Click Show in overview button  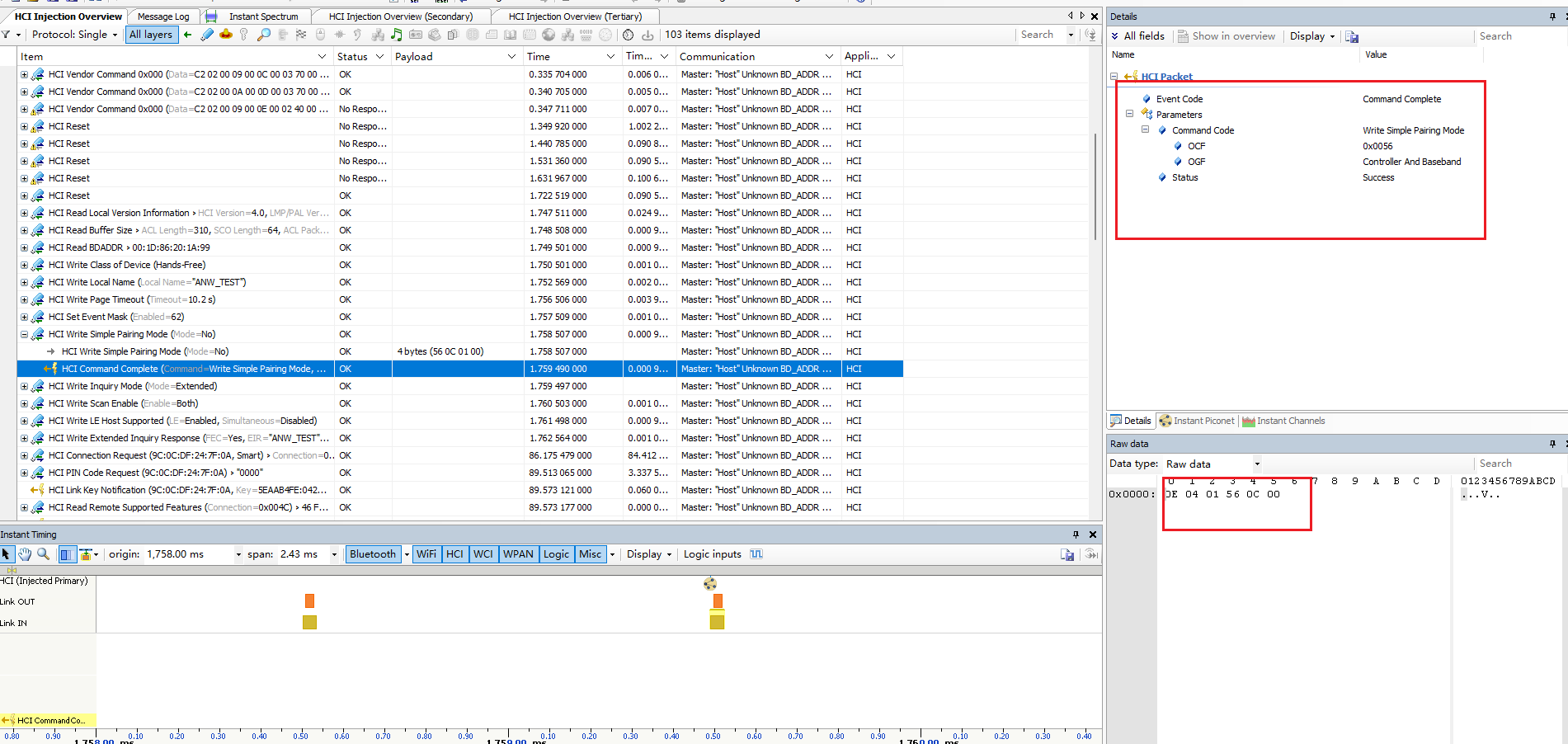click(x=1227, y=36)
